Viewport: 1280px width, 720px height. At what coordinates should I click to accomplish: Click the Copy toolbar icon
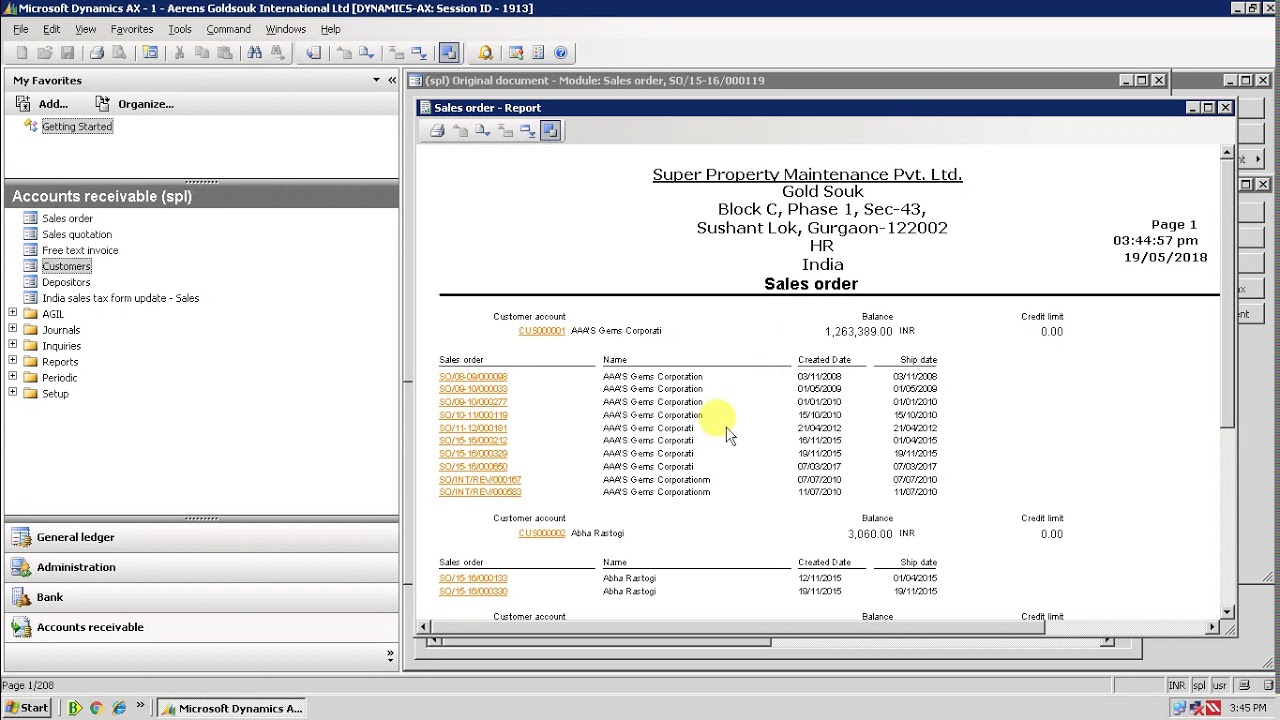point(202,53)
